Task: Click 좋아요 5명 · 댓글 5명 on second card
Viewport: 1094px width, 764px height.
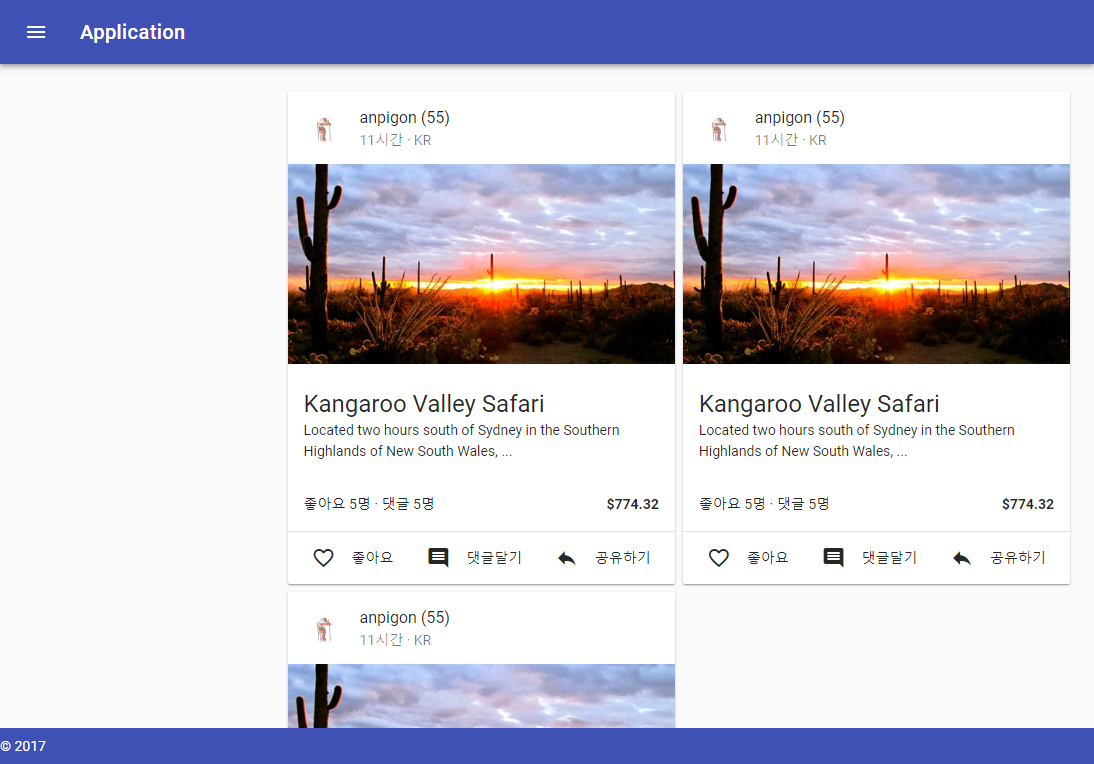Action: click(x=764, y=504)
